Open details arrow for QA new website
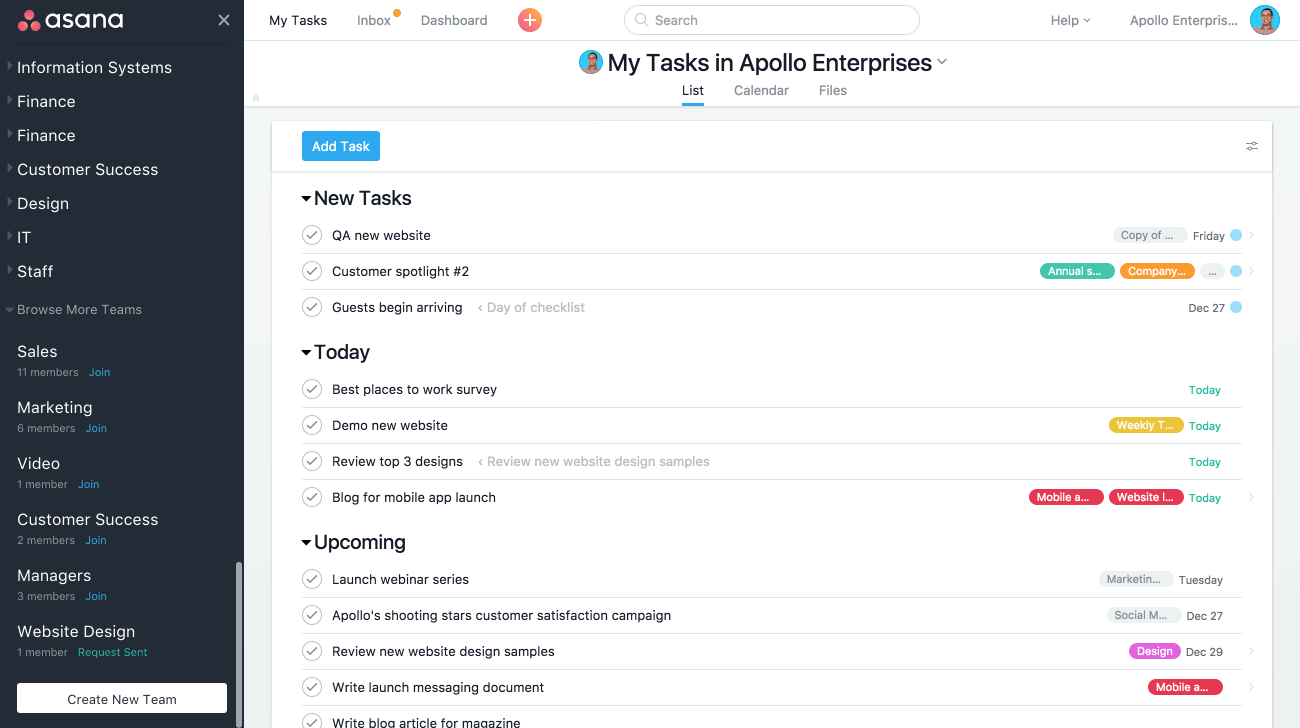The height and width of the screenshot is (728, 1300). click(x=1251, y=236)
